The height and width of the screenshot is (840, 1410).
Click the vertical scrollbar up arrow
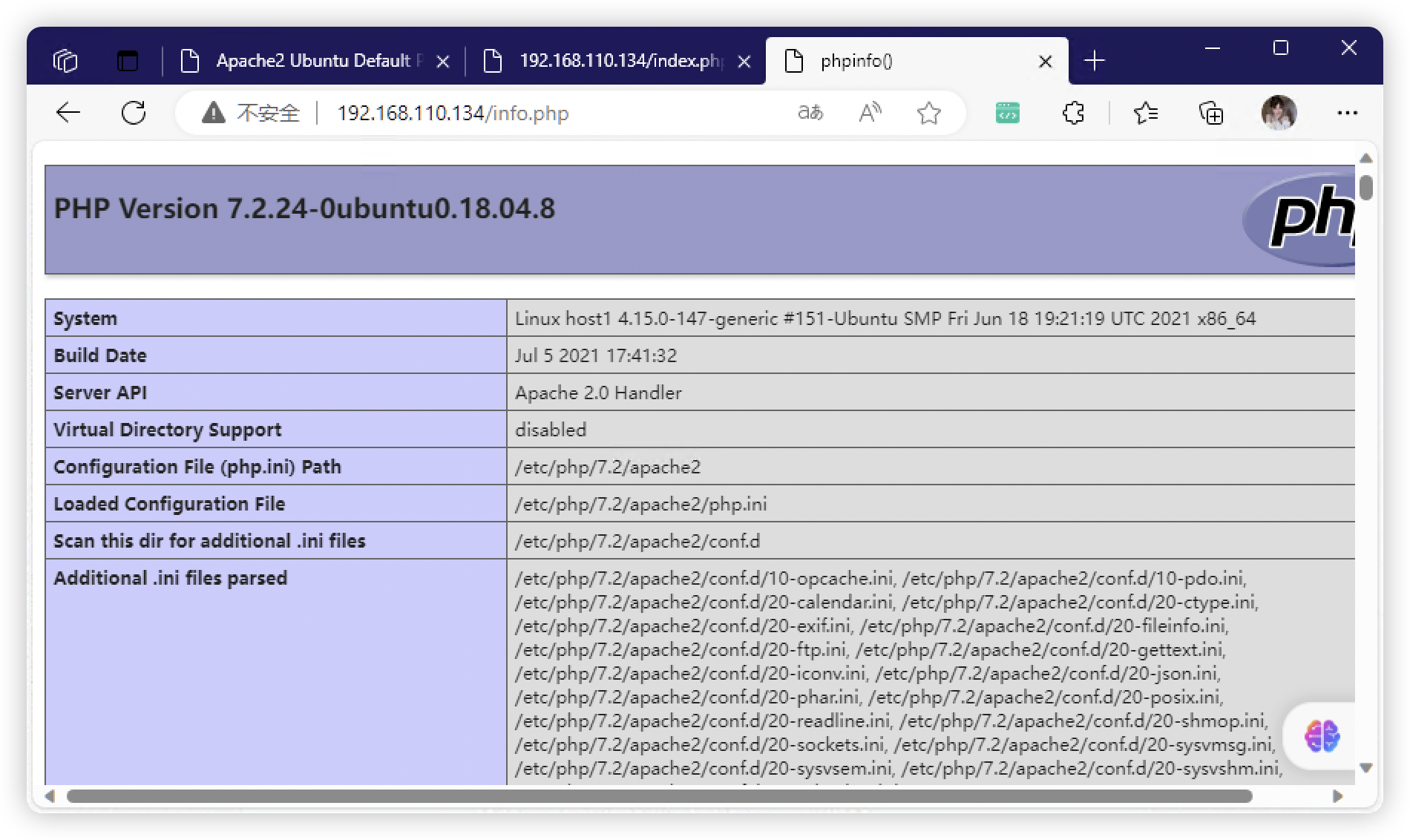point(1365,158)
